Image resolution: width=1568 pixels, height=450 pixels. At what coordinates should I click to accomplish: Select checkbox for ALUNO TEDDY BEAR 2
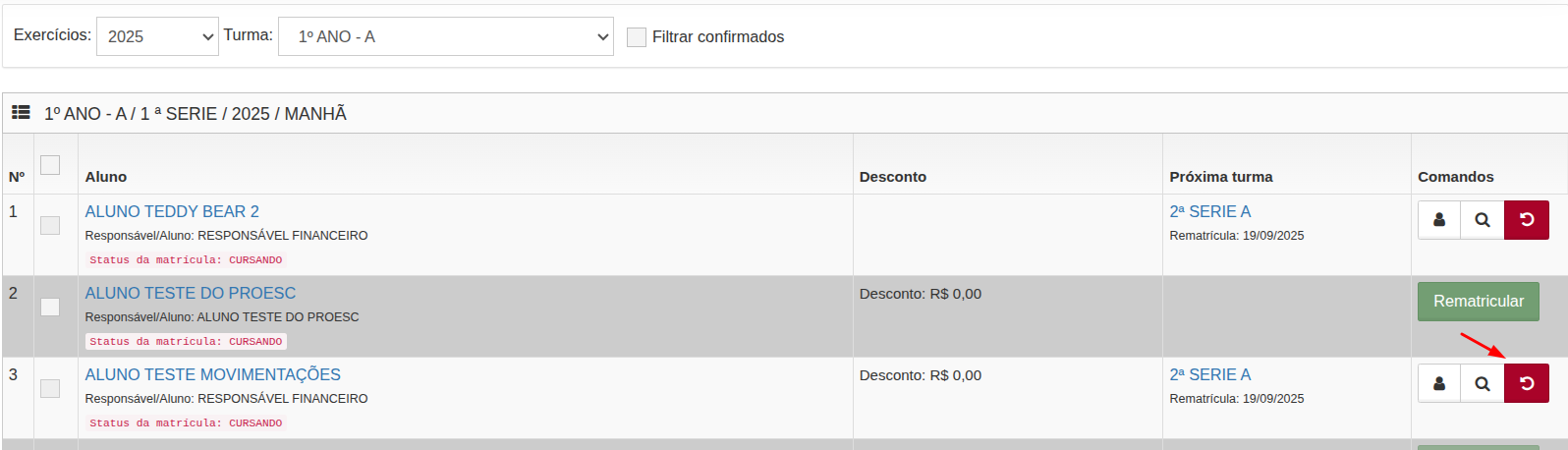pos(50,226)
